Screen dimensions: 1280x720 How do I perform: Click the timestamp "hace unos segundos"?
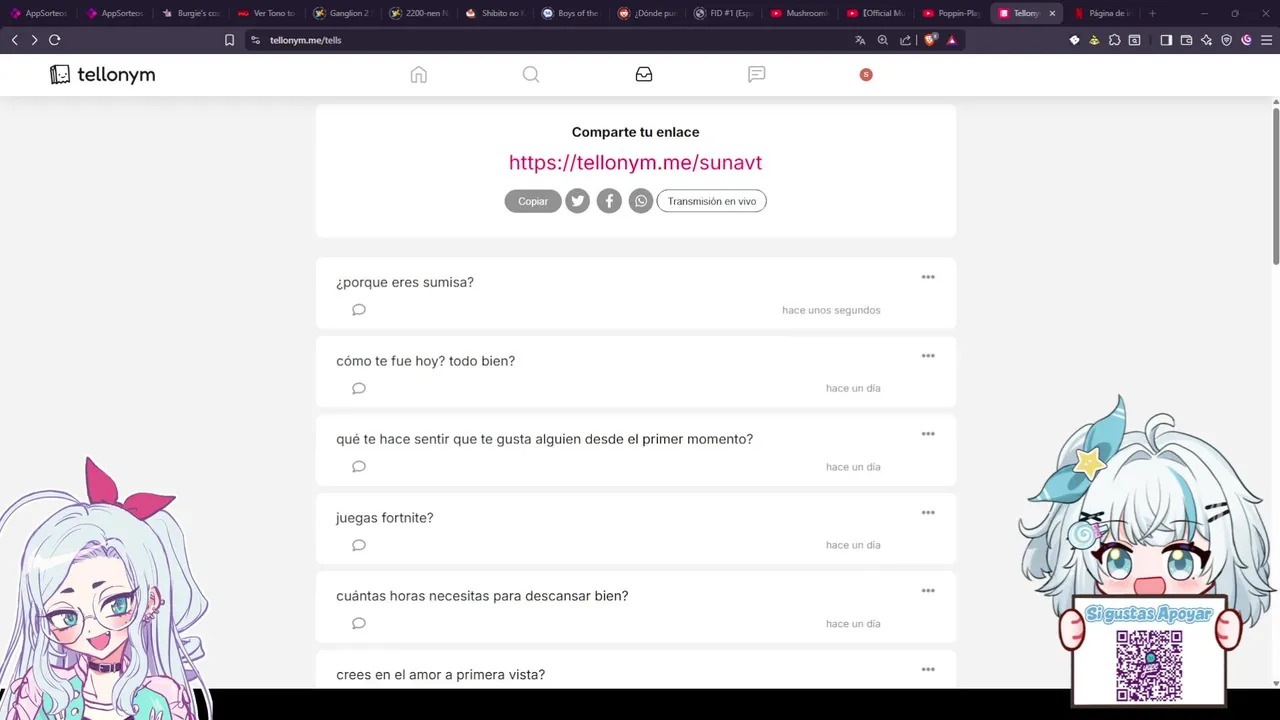(x=831, y=310)
